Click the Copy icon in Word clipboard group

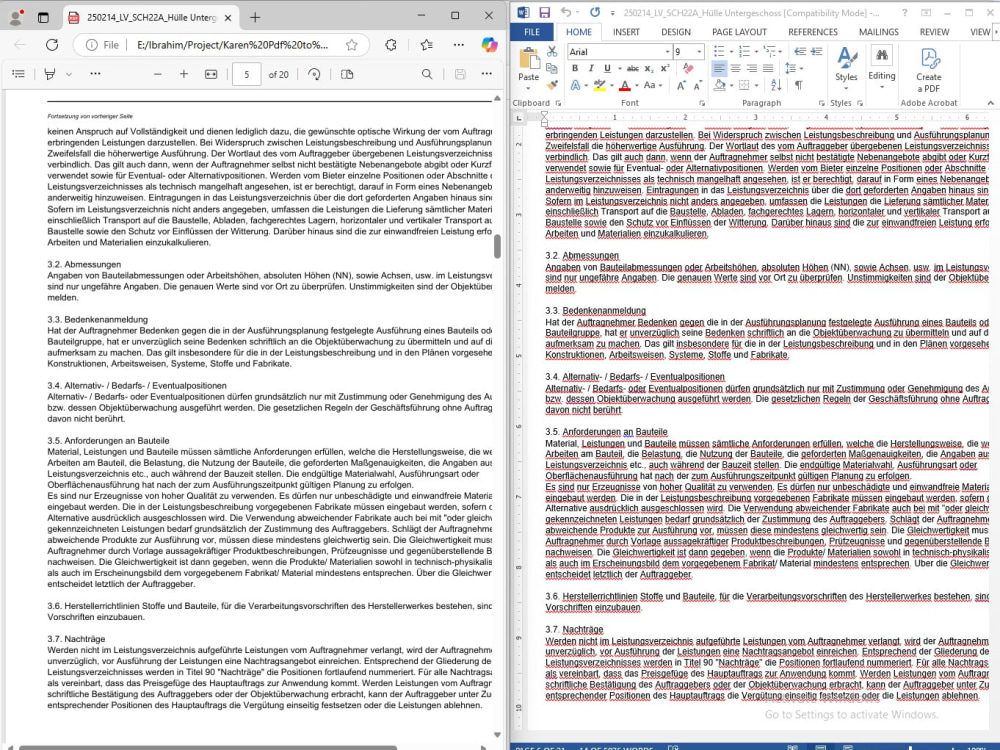[x=552, y=68]
